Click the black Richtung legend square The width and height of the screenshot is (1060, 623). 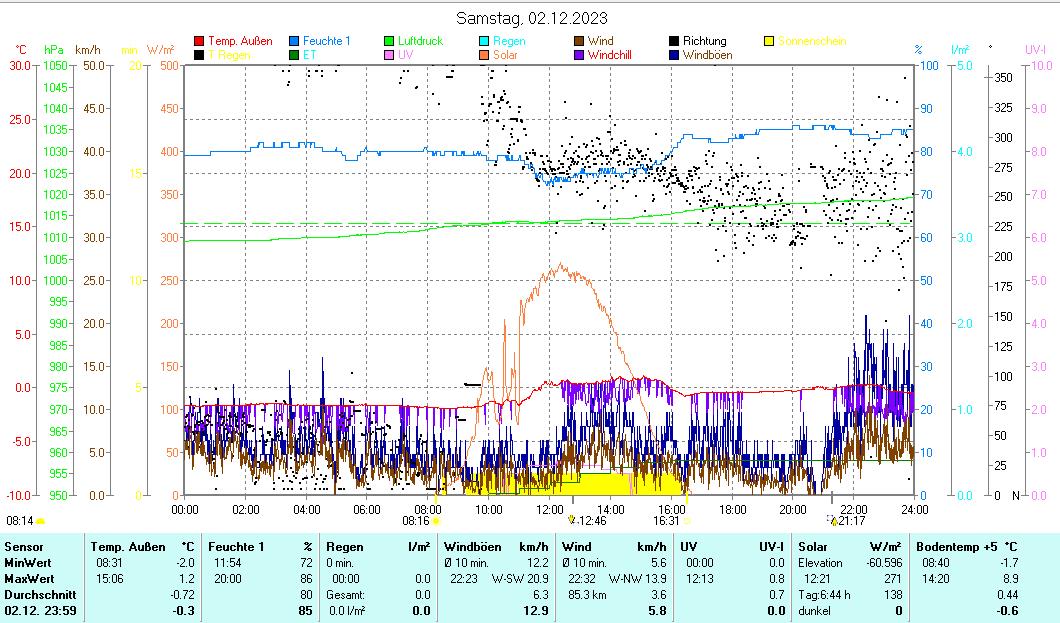tap(675, 41)
